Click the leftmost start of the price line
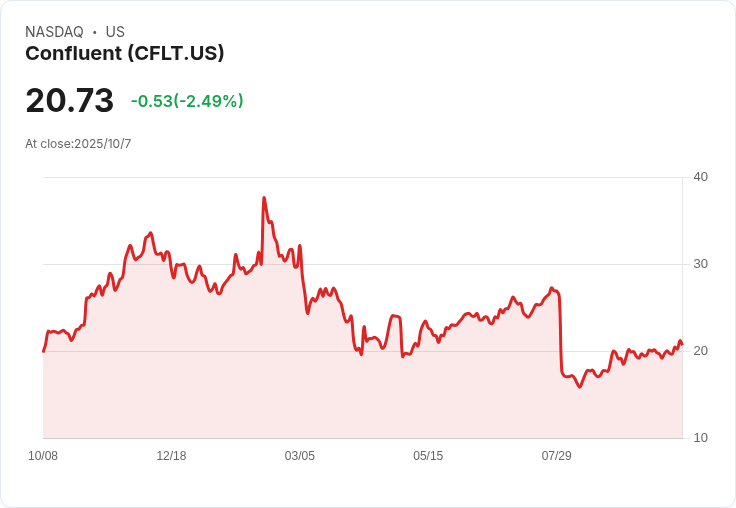 point(43,351)
